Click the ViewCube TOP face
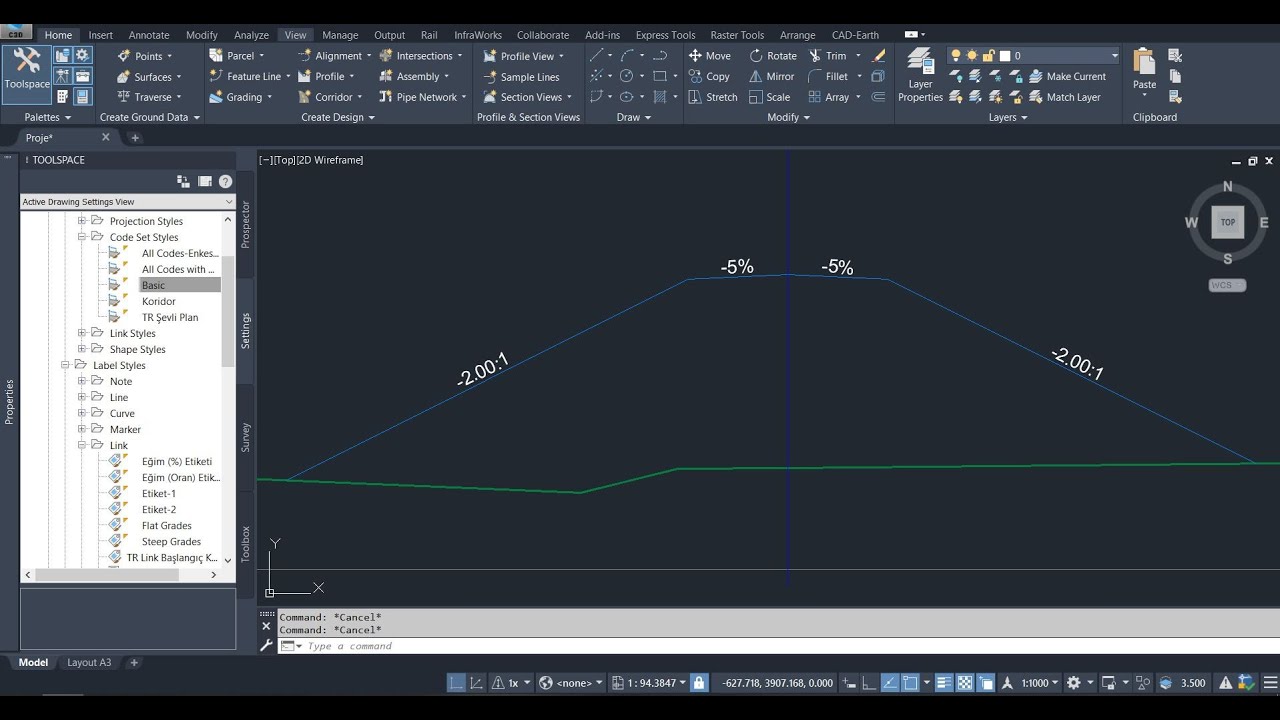Image resolution: width=1280 pixels, height=720 pixels. 1227,222
